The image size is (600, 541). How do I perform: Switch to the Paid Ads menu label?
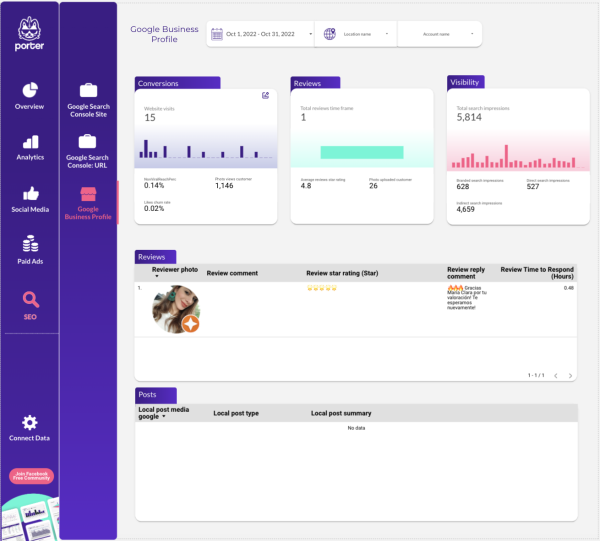pos(30,261)
